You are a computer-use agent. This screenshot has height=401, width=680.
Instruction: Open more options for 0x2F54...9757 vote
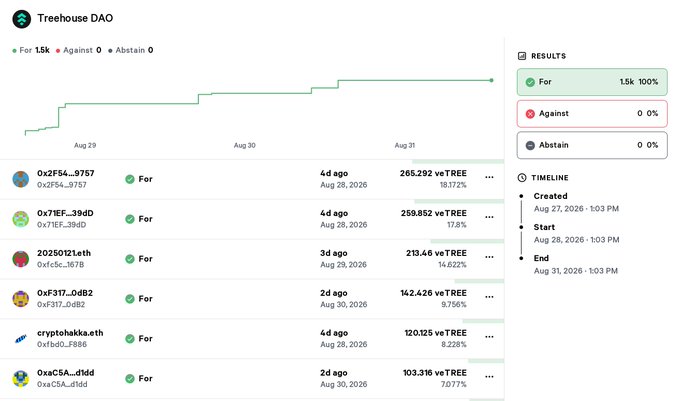point(489,177)
